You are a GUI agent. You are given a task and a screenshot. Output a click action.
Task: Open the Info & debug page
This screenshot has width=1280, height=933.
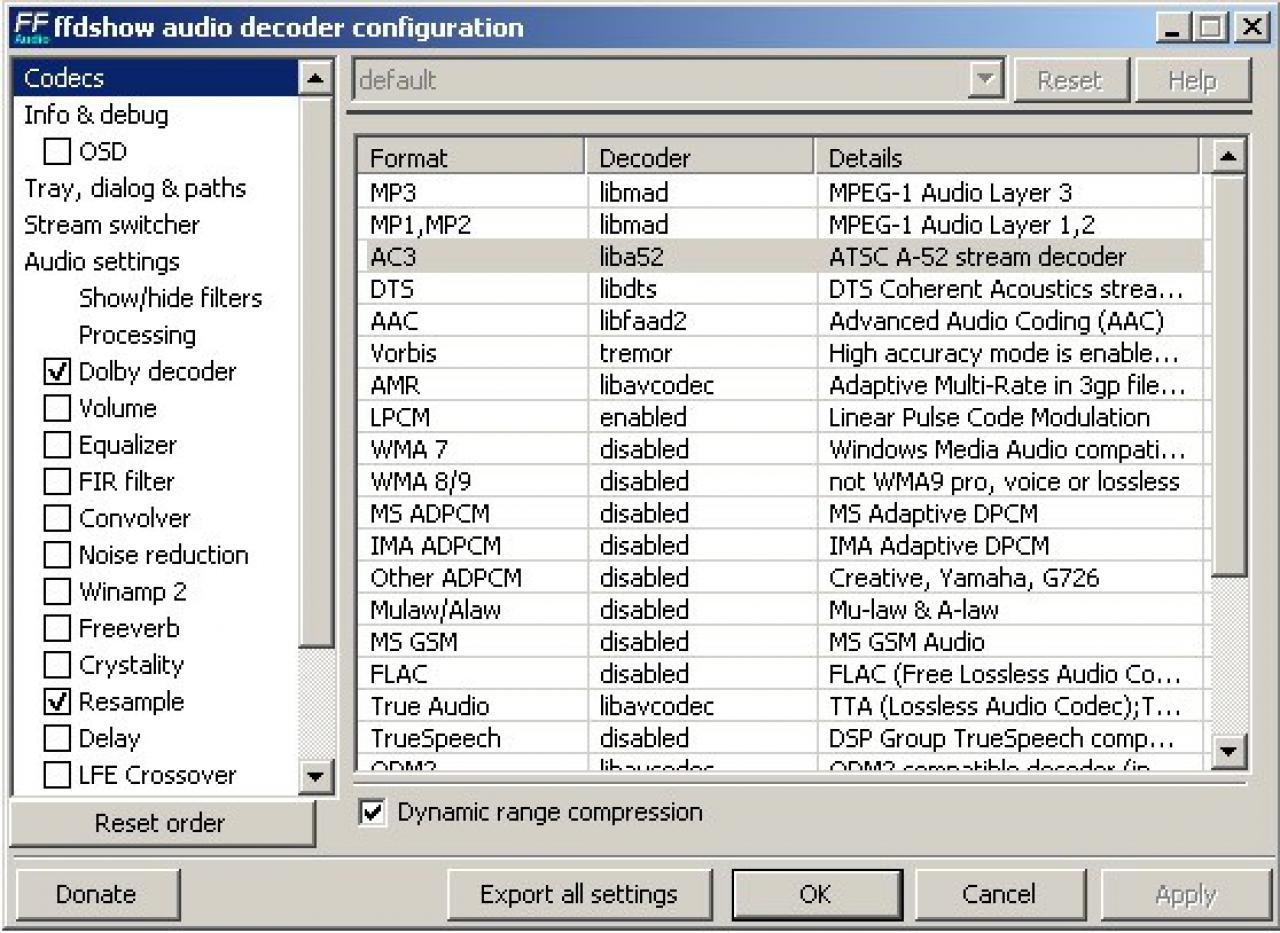[x=96, y=115]
